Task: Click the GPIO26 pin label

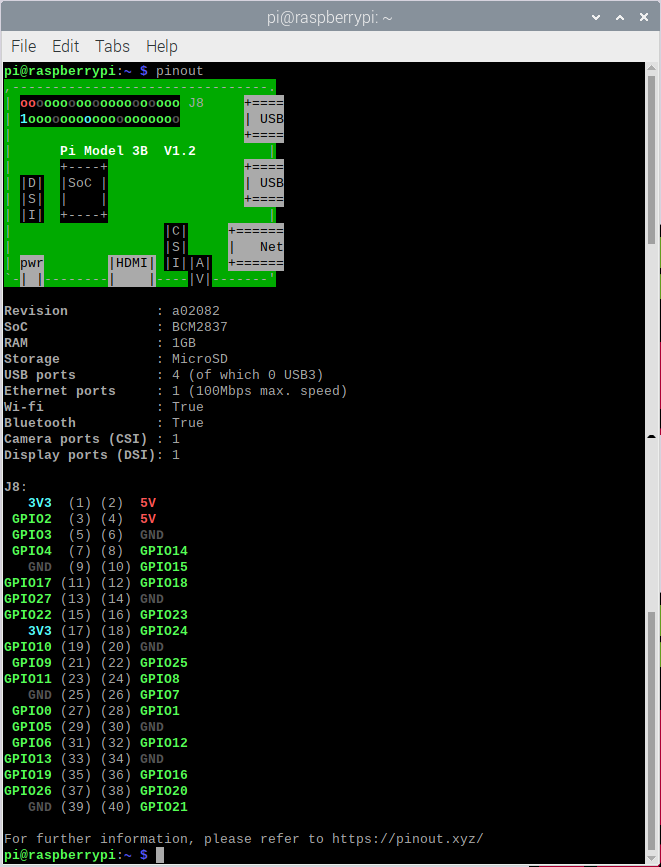Action: pyautogui.click(x=28, y=791)
